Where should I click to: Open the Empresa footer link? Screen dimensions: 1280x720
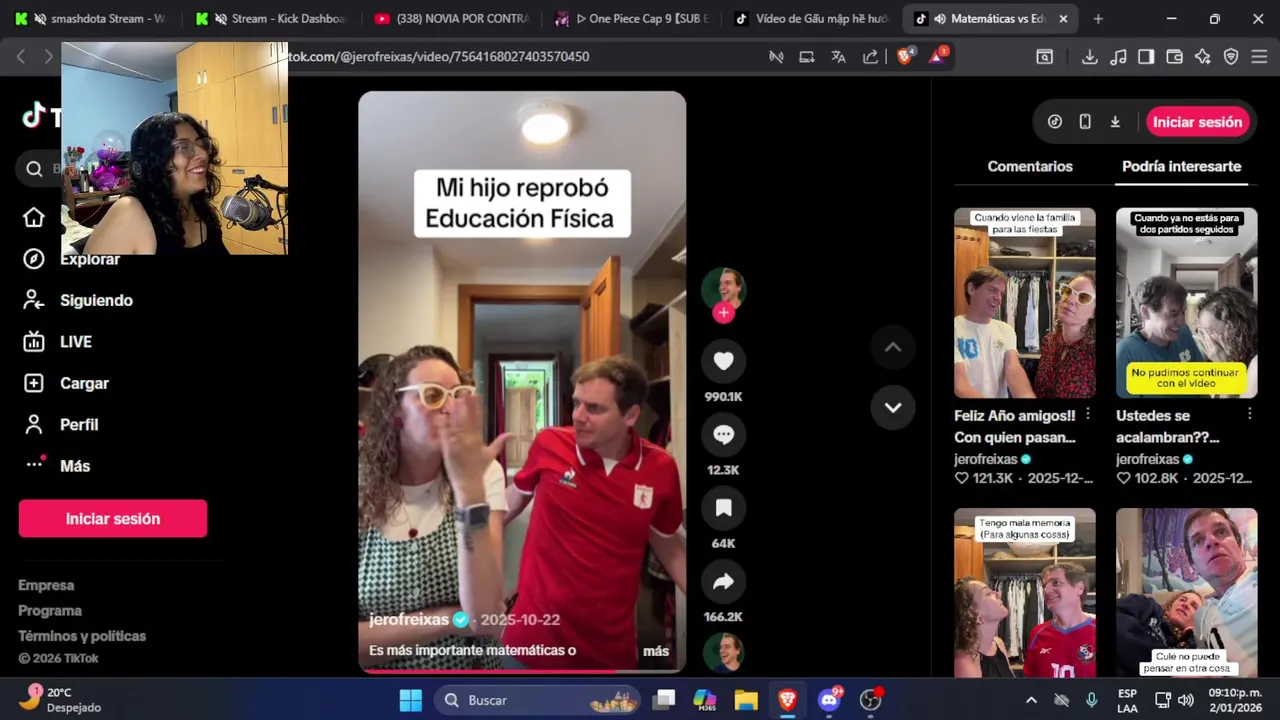pos(46,585)
